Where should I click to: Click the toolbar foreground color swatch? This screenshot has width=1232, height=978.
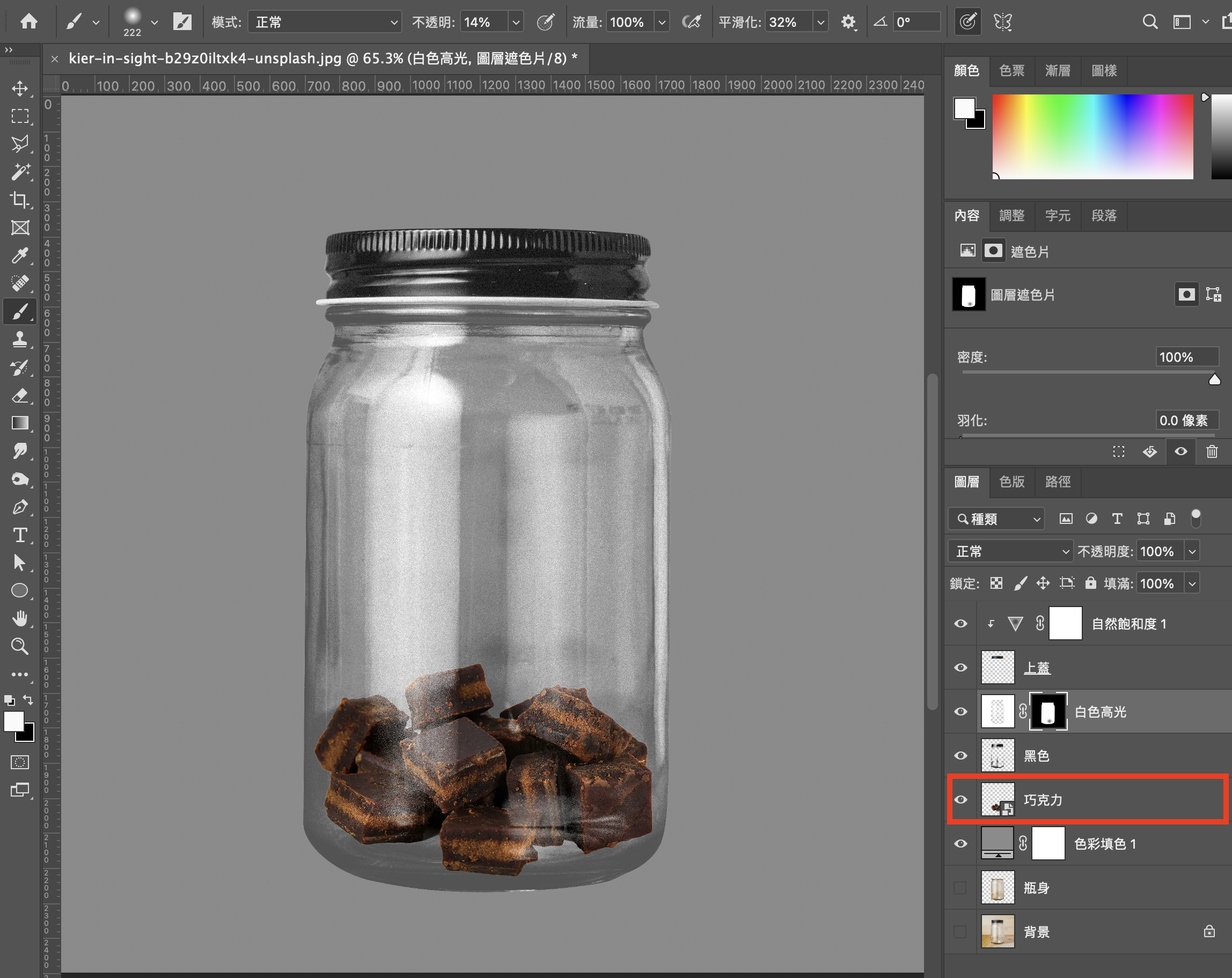14,722
